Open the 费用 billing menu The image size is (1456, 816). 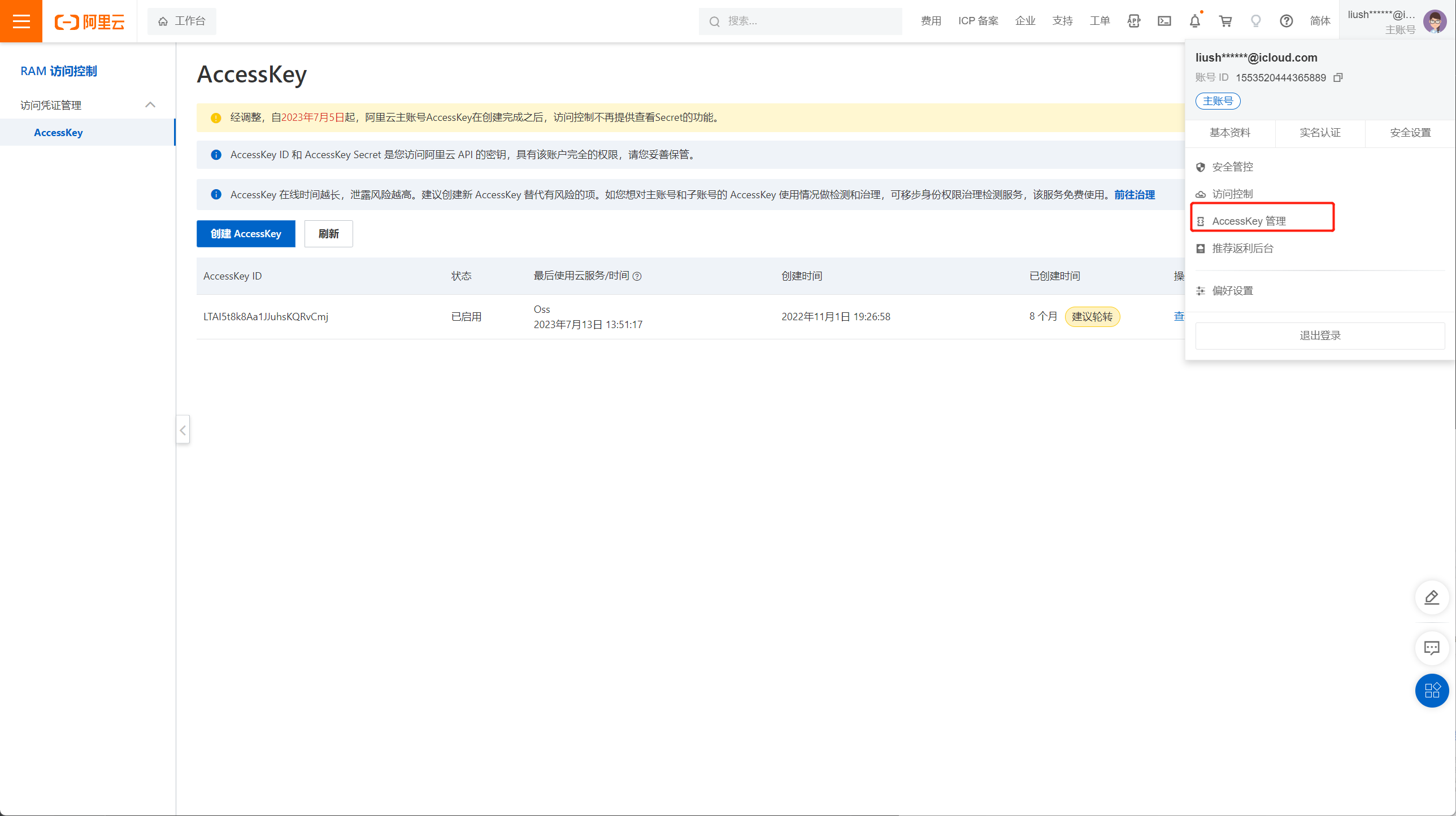931,21
